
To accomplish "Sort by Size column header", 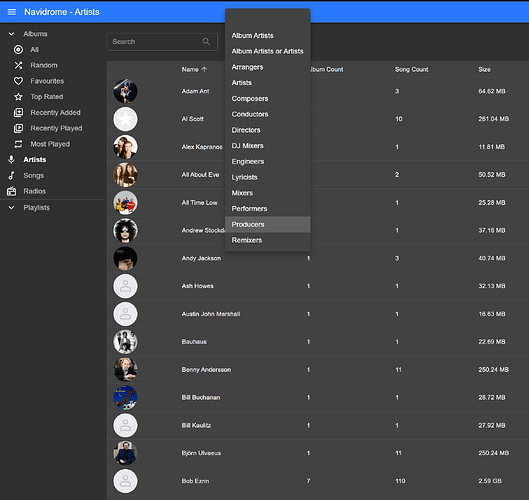I will [484, 70].
